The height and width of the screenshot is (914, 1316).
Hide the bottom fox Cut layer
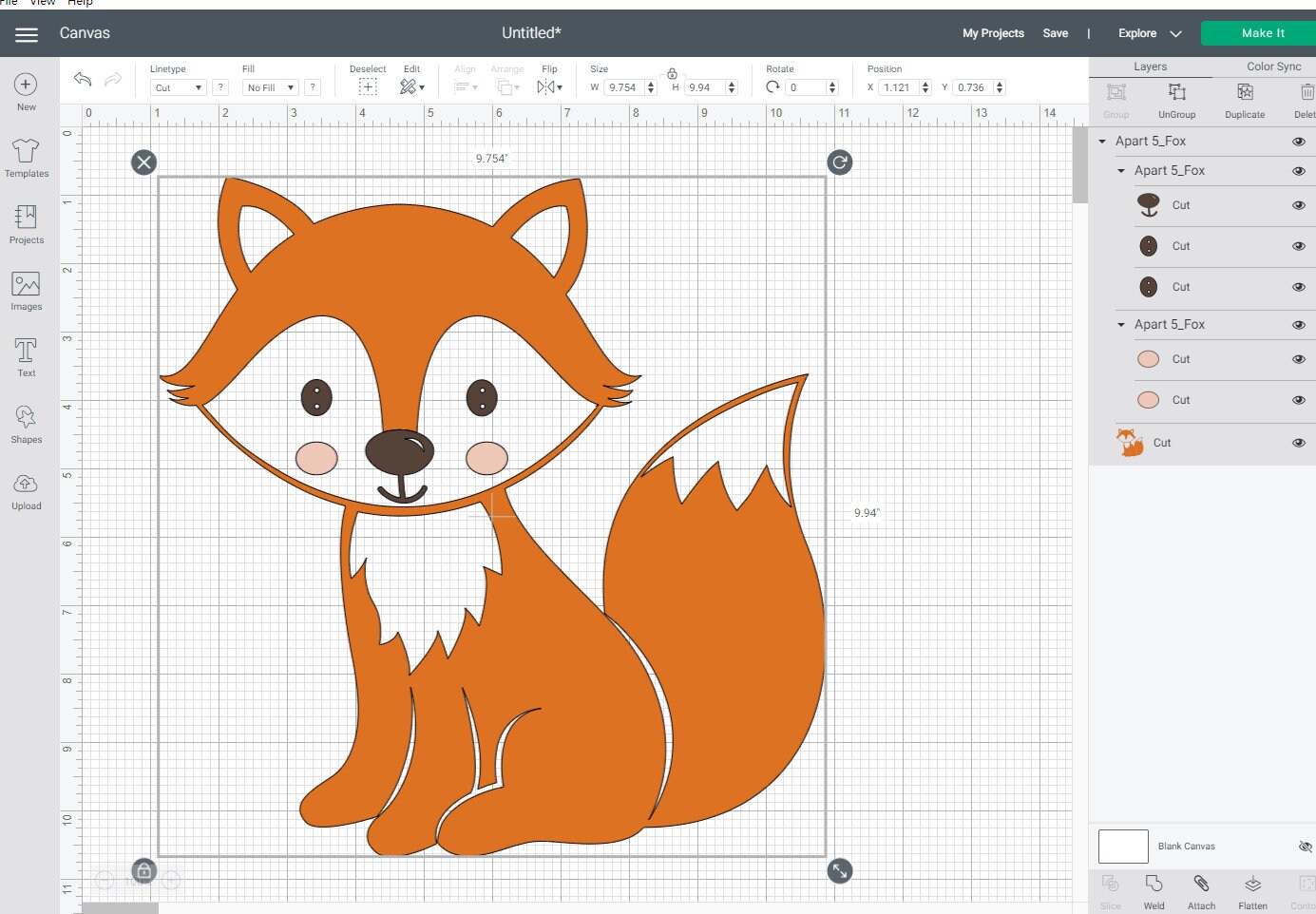1298,442
